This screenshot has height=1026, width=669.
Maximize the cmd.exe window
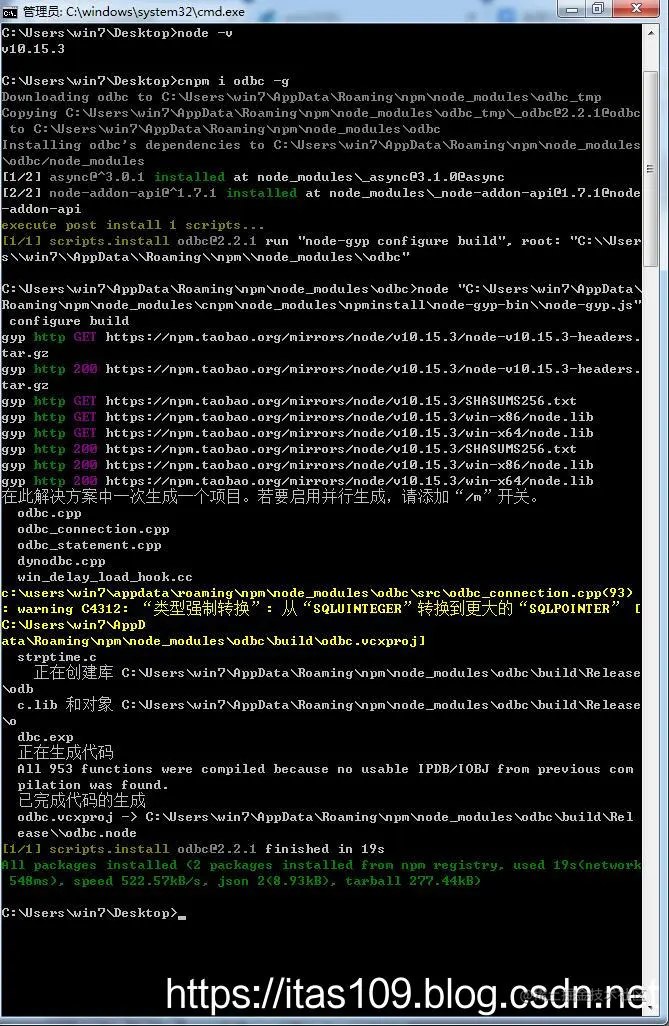point(598,9)
